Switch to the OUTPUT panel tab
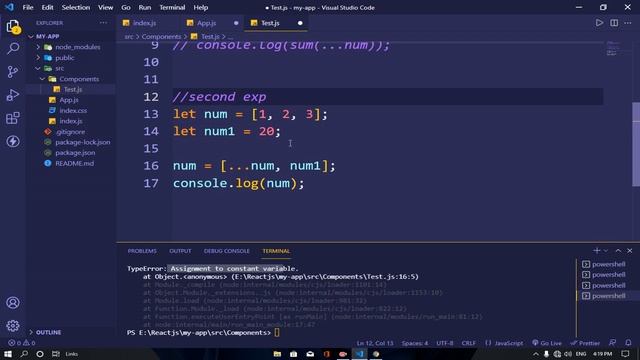The height and width of the screenshot is (360, 640). tap(180, 251)
